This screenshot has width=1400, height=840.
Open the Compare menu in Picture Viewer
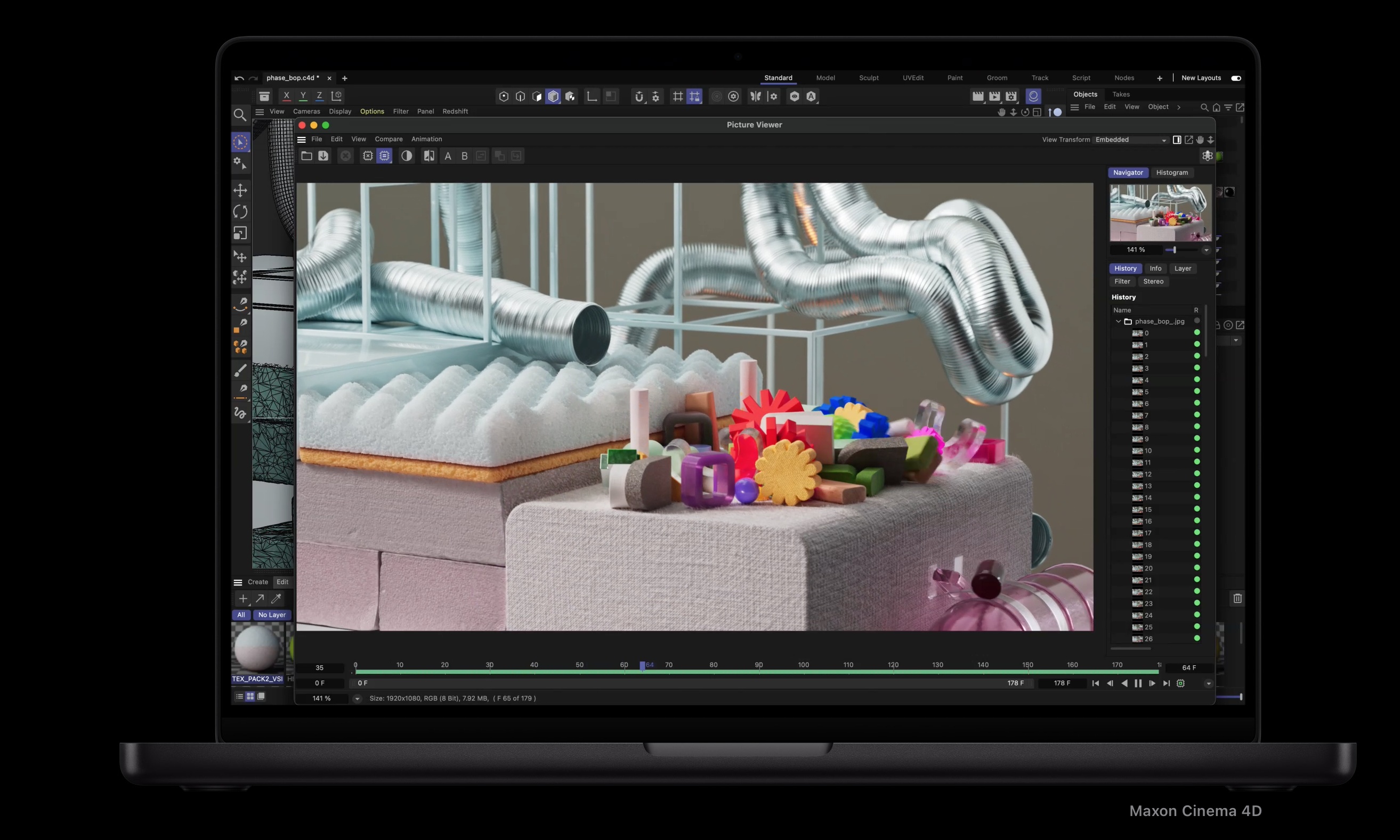click(x=389, y=139)
